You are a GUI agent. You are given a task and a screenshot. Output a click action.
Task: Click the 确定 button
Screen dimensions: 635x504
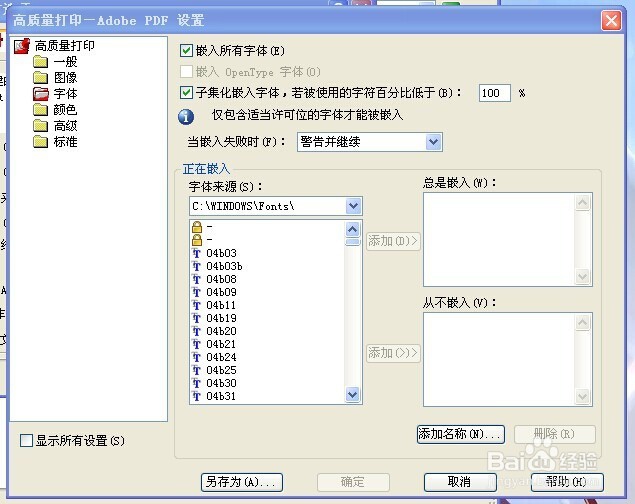[x=353, y=482]
